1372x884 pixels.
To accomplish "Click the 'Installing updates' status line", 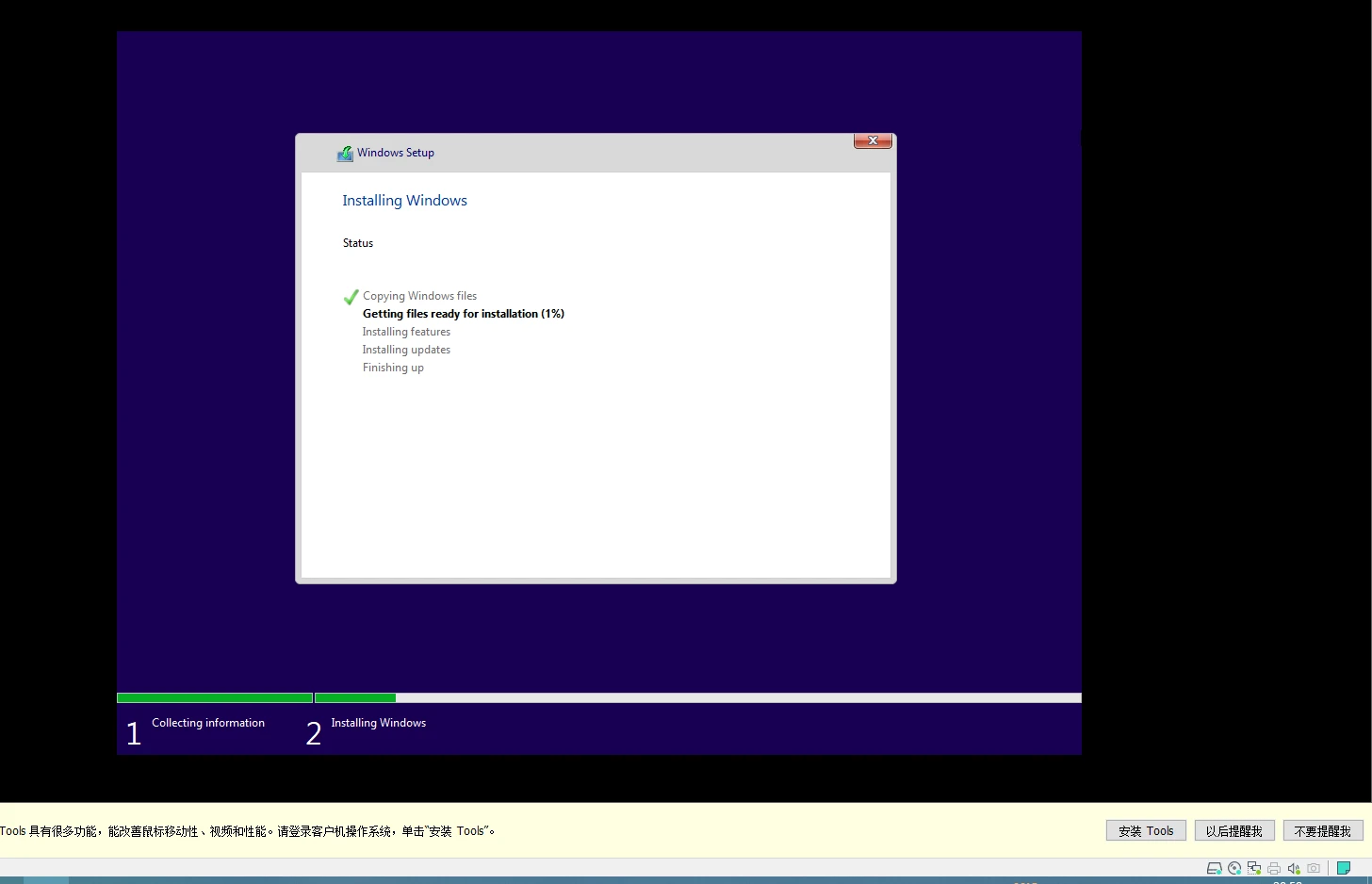I will point(406,350).
